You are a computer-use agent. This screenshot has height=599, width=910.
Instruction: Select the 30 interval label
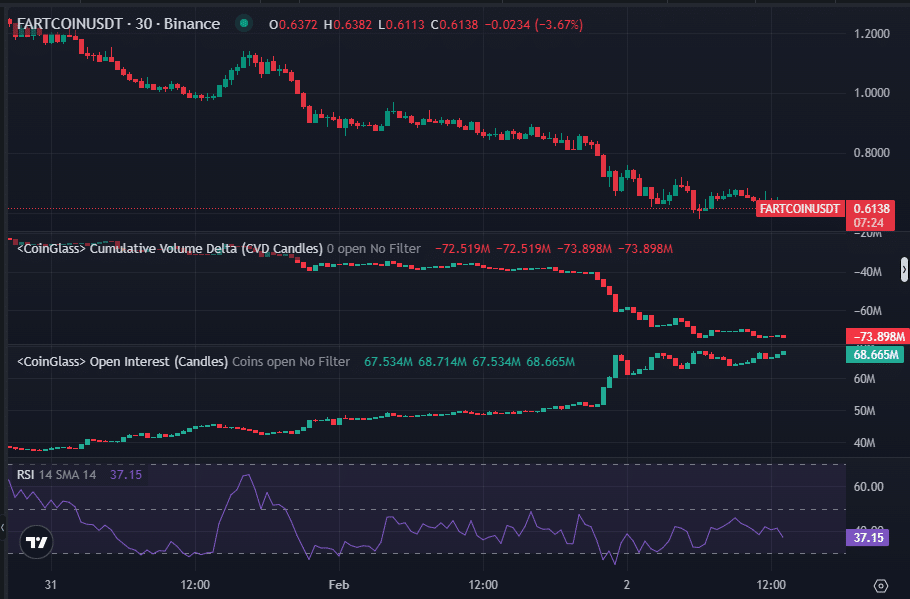pyautogui.click(x=143, y=24)
